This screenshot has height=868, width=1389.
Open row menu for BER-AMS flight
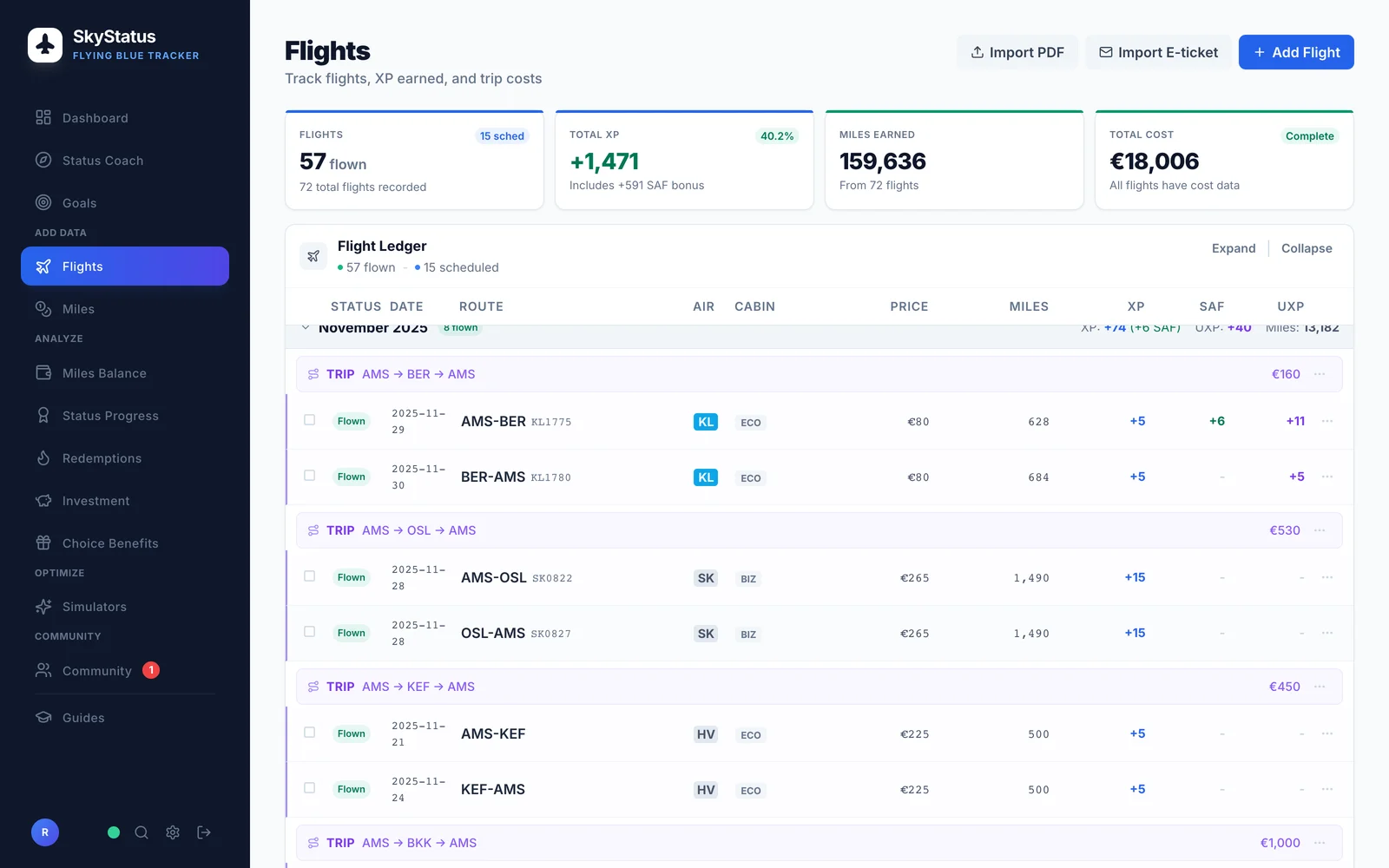pos(1327,477)
